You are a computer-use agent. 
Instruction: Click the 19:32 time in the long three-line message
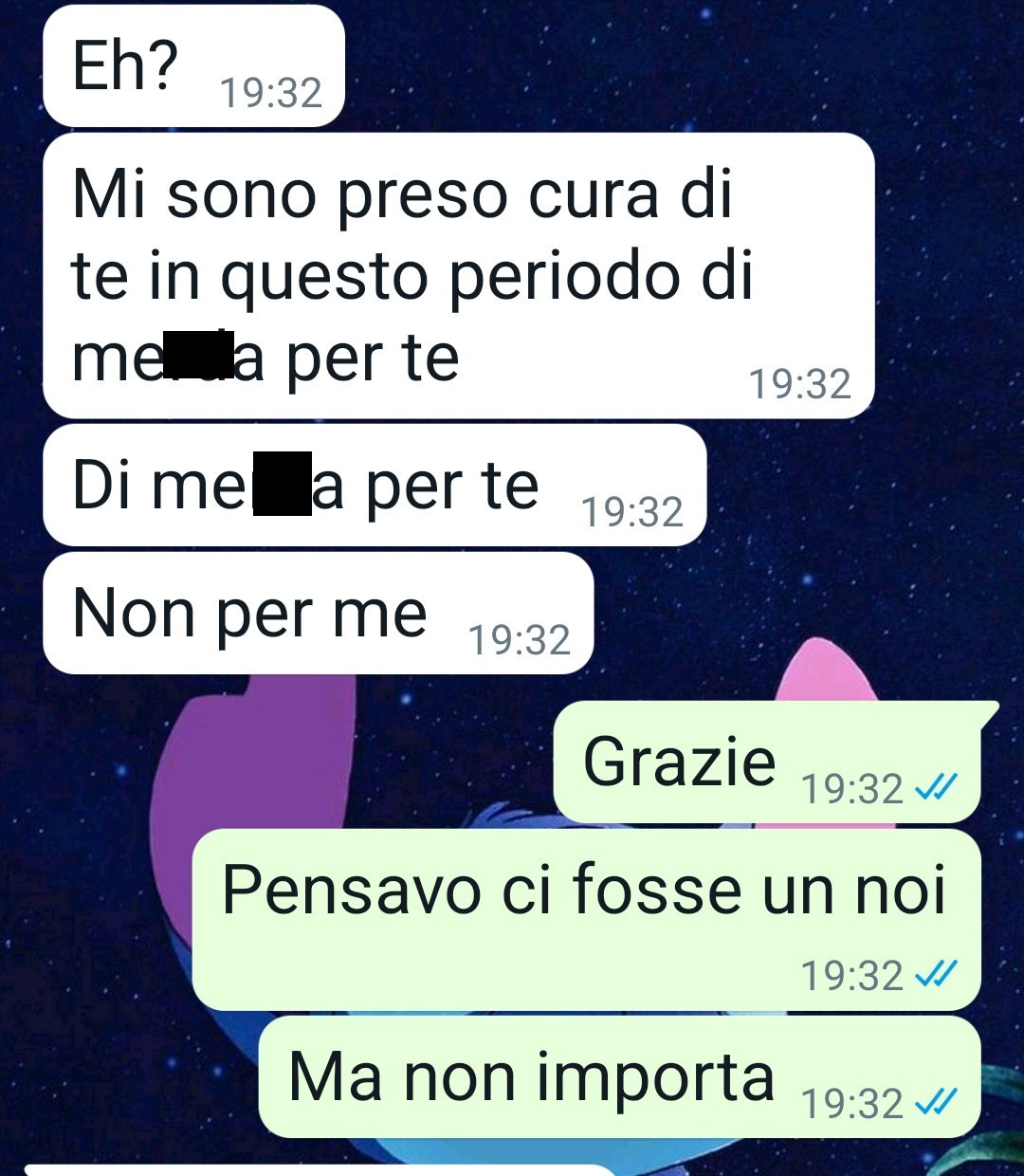[x=799, y=384]
